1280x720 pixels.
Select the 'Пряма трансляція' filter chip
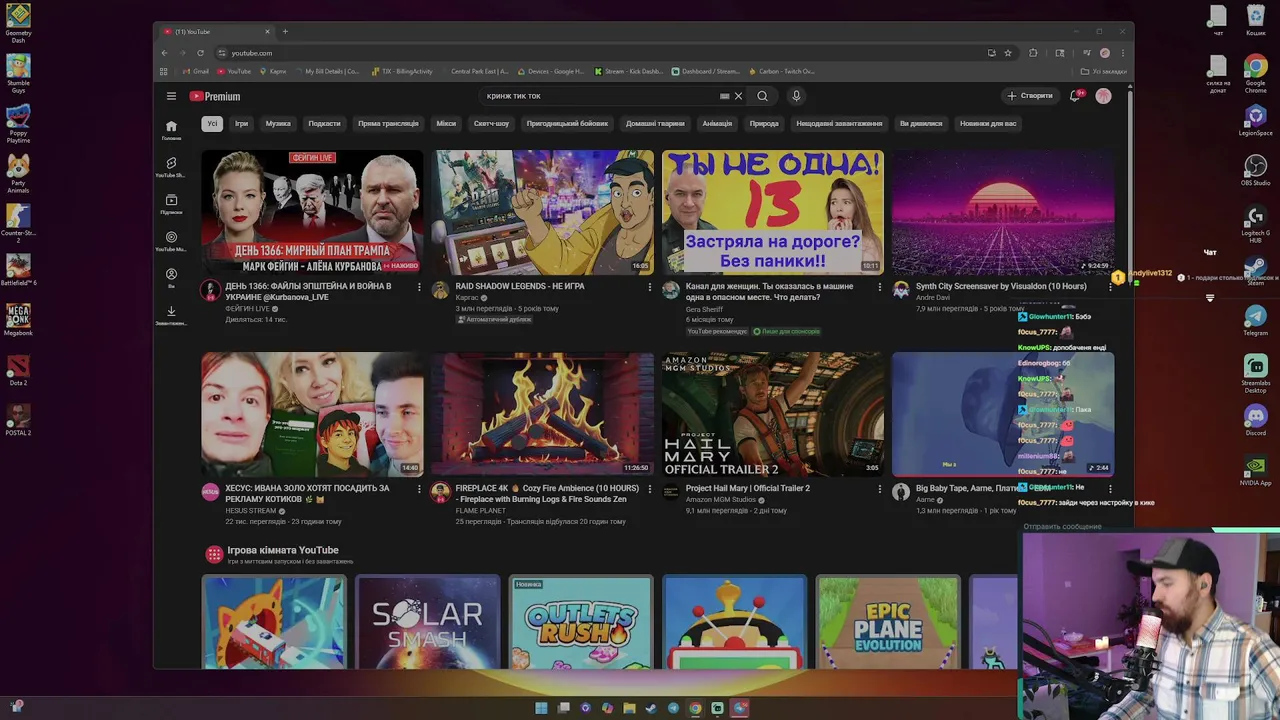388,123
